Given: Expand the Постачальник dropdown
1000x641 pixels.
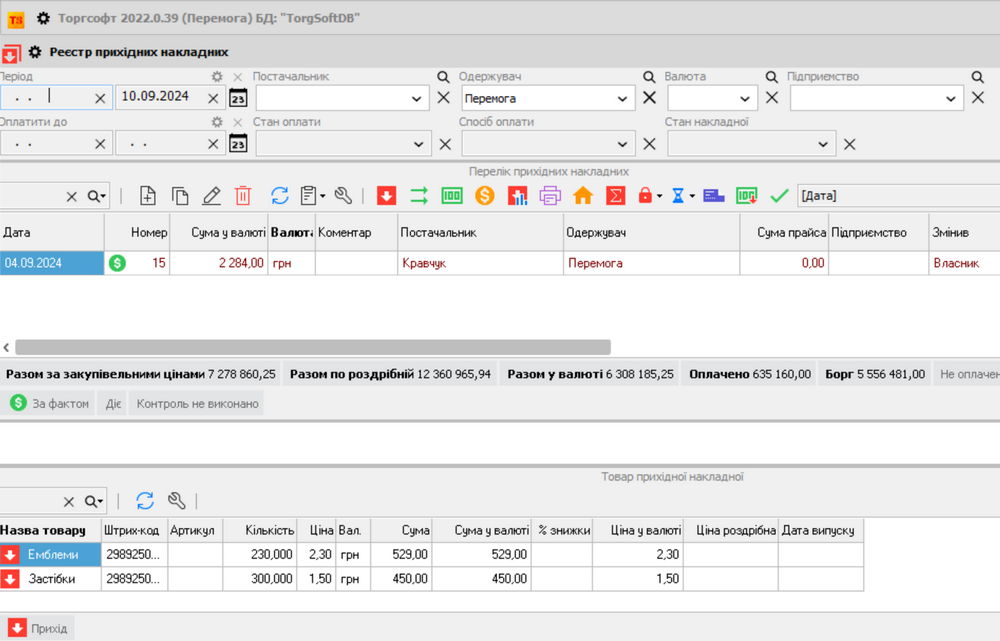Looking at the screenshot, I should (x=417, y=98).
